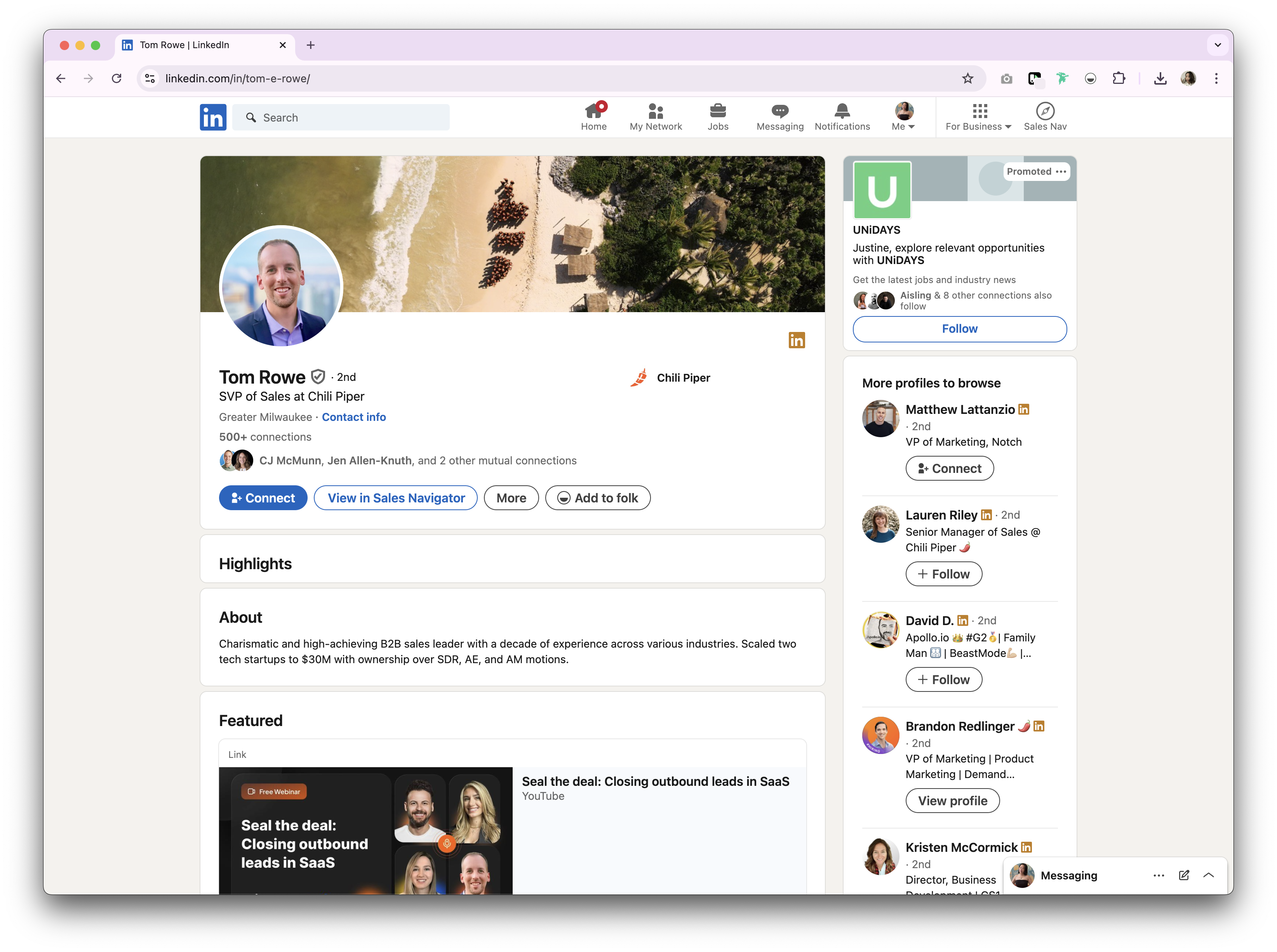Open the More actions menu button

tap(511, 498)
